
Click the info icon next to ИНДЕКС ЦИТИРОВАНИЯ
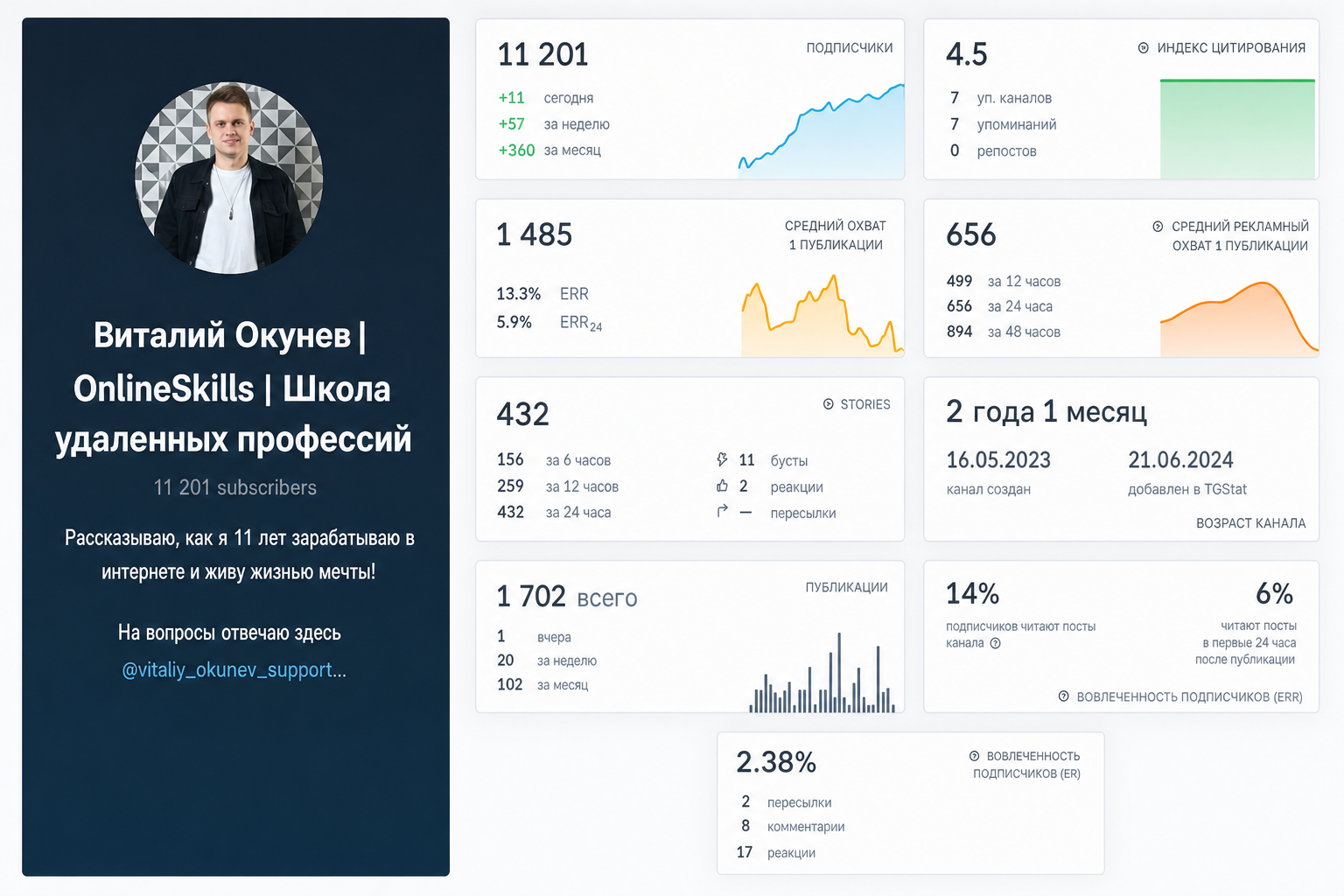click(x=1143, y=48)
